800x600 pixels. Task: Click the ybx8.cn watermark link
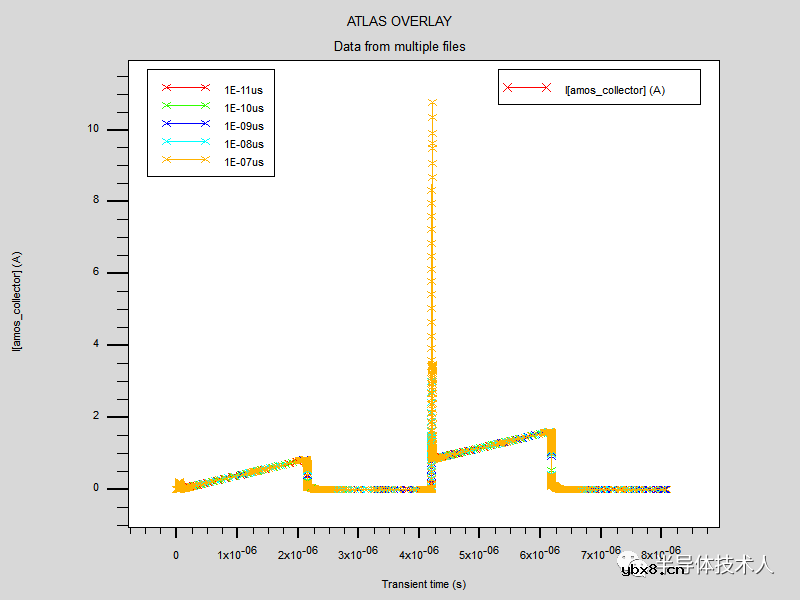click(x=652, y=570)
